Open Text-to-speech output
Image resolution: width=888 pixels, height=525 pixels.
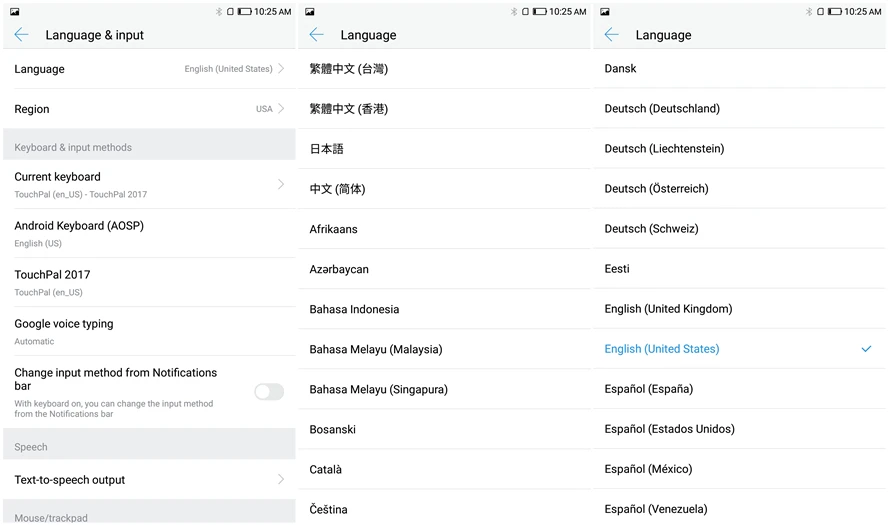click(149, 479)
